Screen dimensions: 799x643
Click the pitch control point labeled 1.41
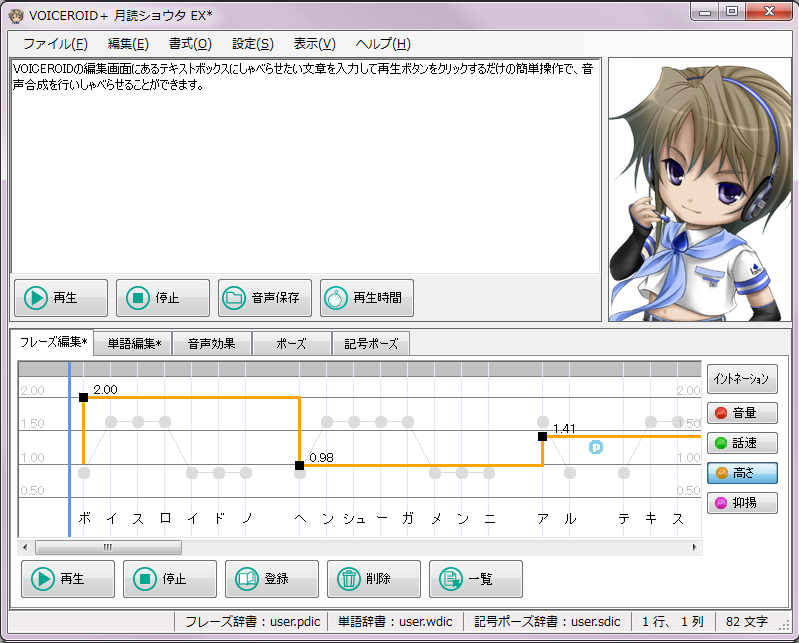(543, 436)
